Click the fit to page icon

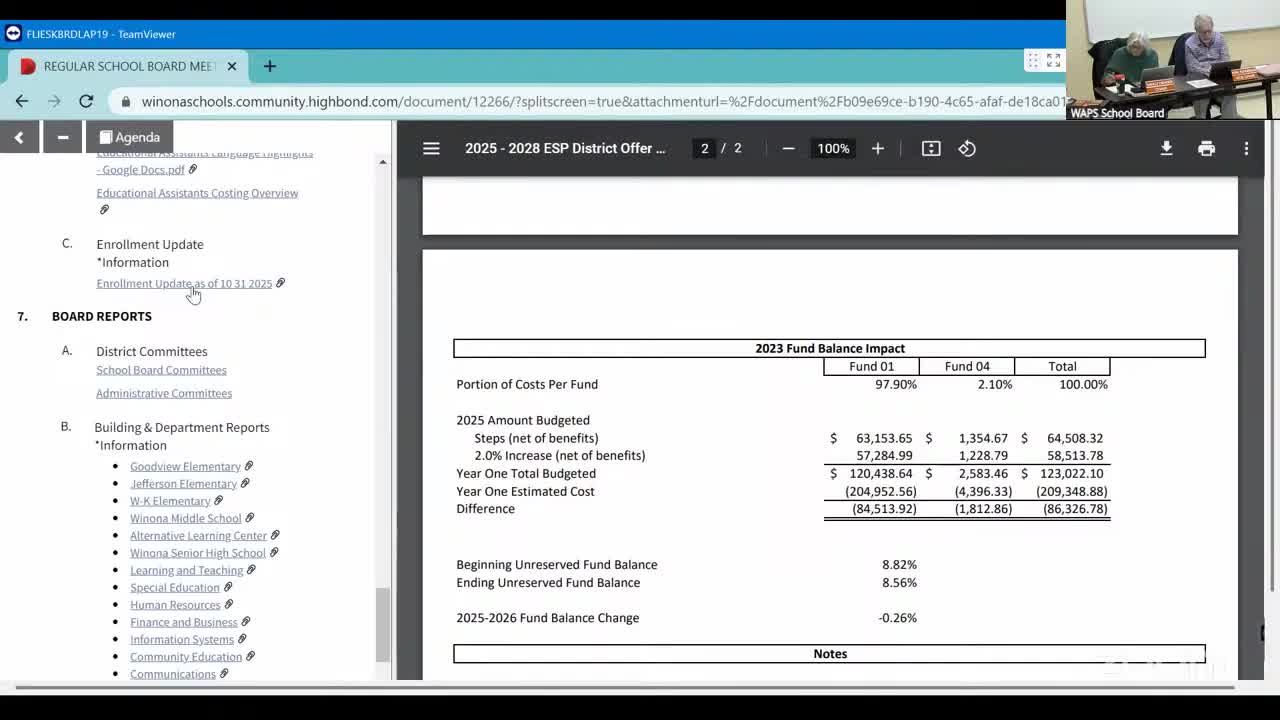(x=931, y=148)
